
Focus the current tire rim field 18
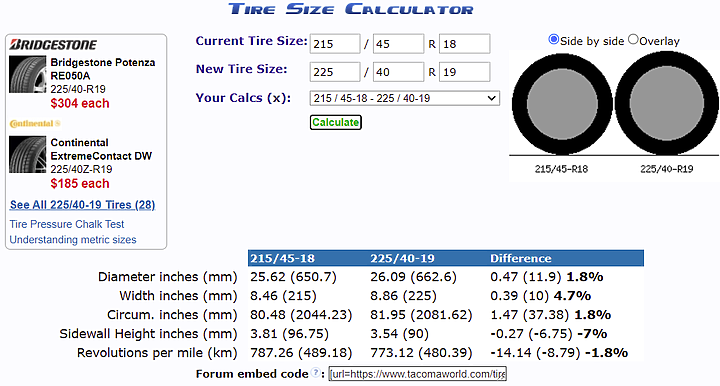point(464,44)
